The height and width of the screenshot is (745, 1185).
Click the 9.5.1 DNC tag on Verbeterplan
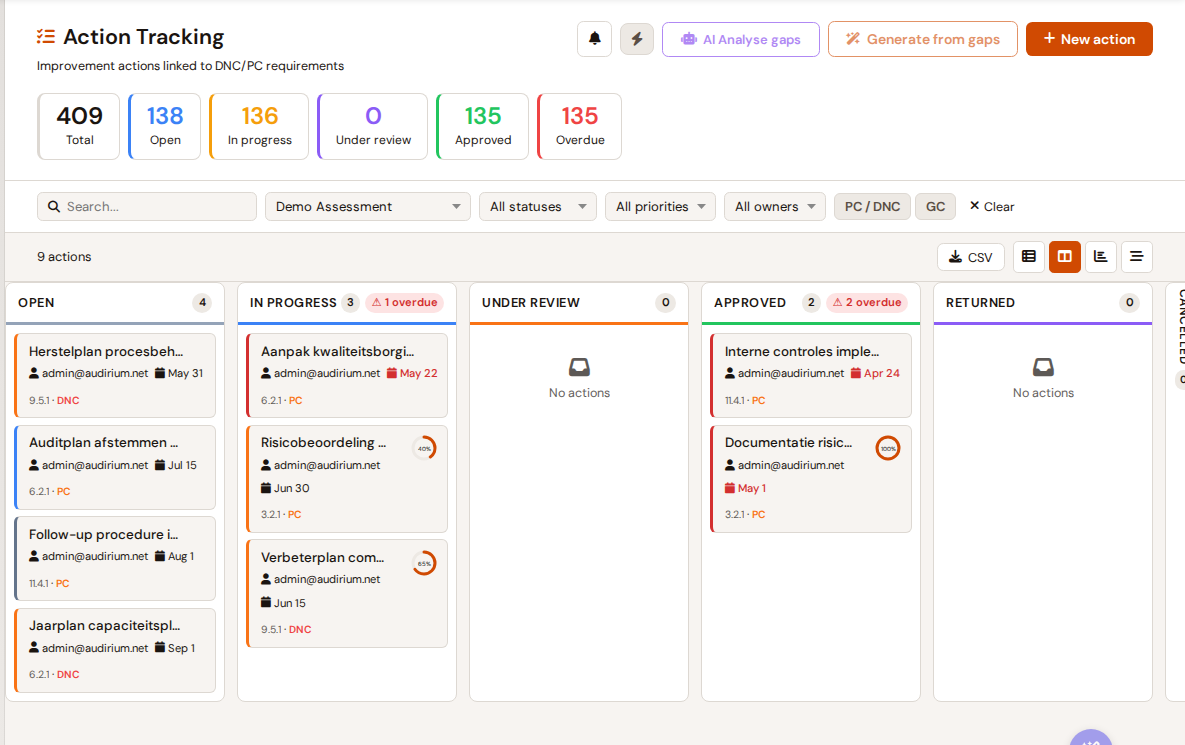[286, 629]
